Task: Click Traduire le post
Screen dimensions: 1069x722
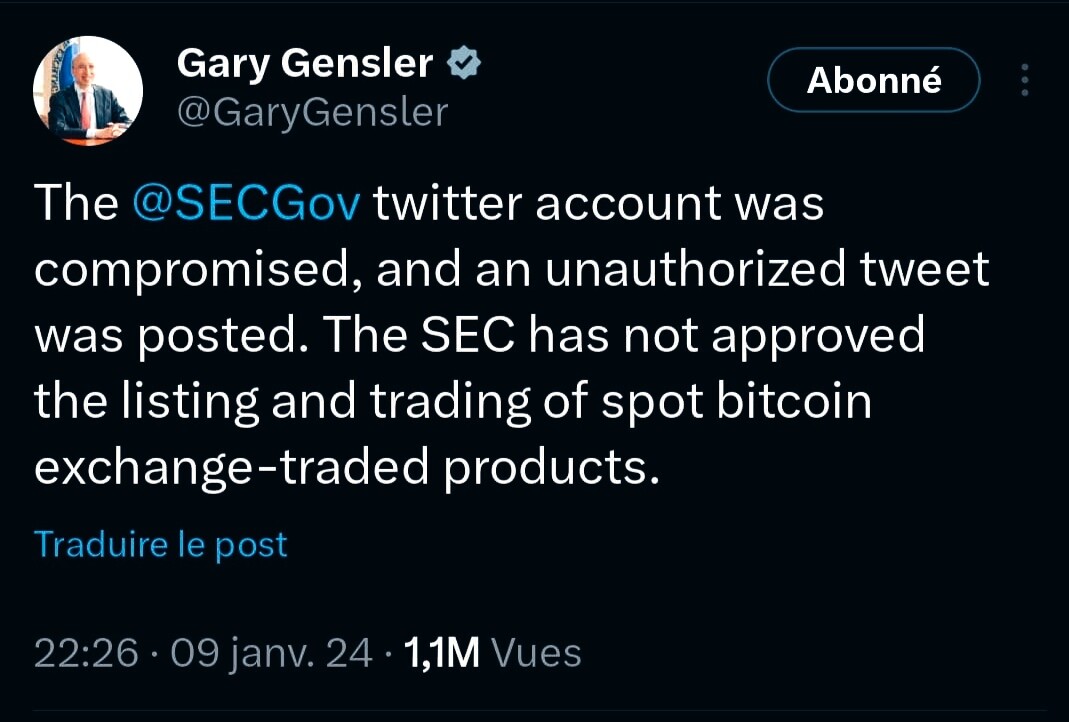Action: pyautogui.click(x=161, y=545)
